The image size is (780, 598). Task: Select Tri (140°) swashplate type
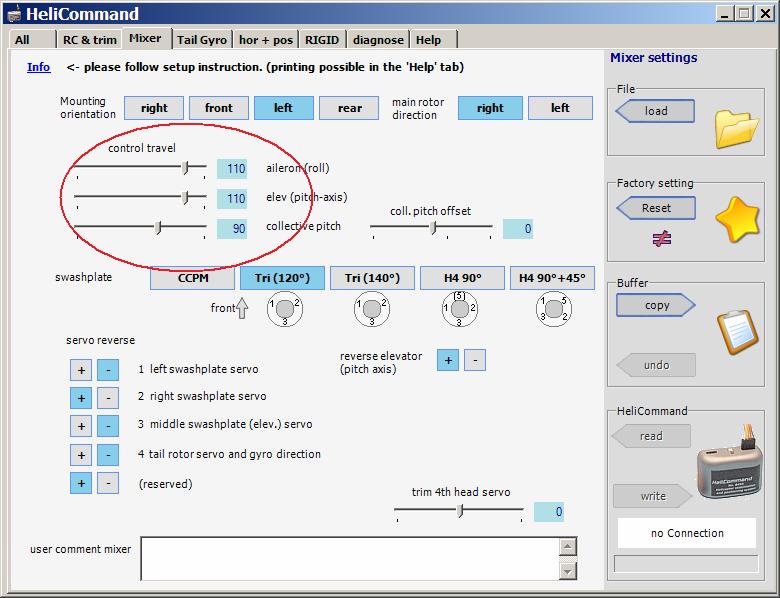pos(373,278)
